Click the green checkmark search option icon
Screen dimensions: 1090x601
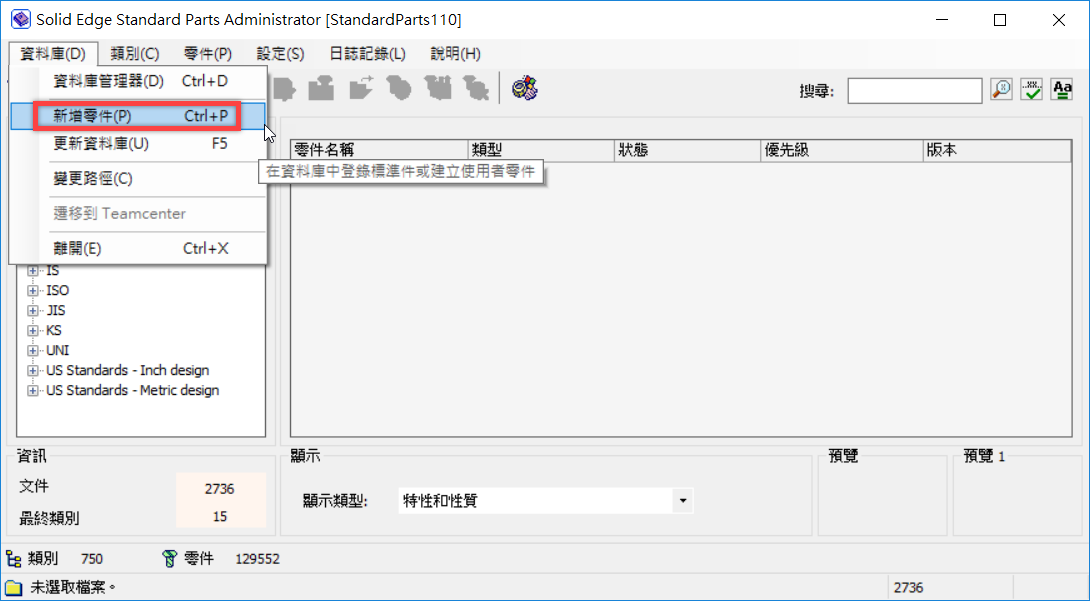[1032, 89]
